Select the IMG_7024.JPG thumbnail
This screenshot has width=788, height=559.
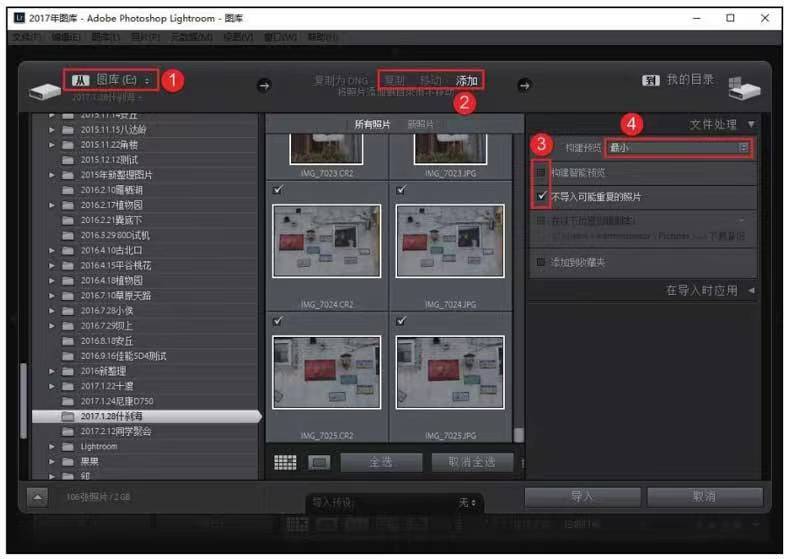click(x=450, y=241)
